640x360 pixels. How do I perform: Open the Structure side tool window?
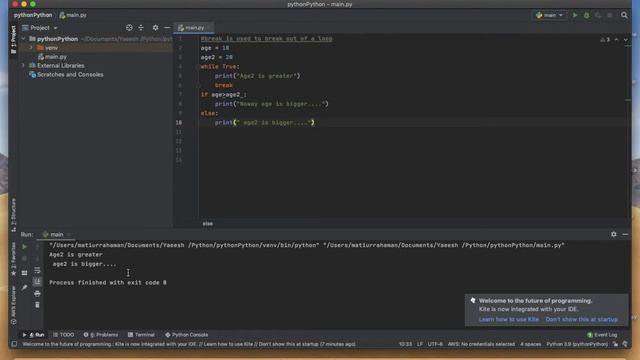click(x=13, y=215)
